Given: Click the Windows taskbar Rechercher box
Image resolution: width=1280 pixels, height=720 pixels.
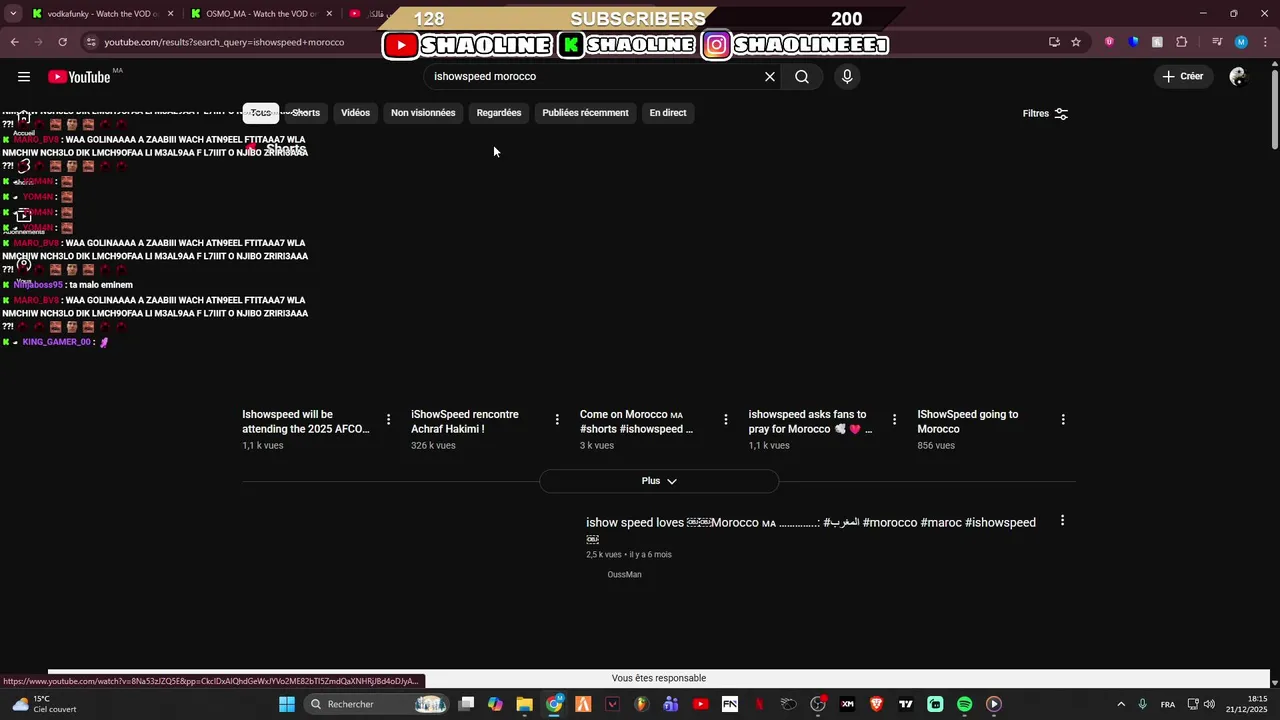Looking at the screenshot, I should (x=375, y=704).
